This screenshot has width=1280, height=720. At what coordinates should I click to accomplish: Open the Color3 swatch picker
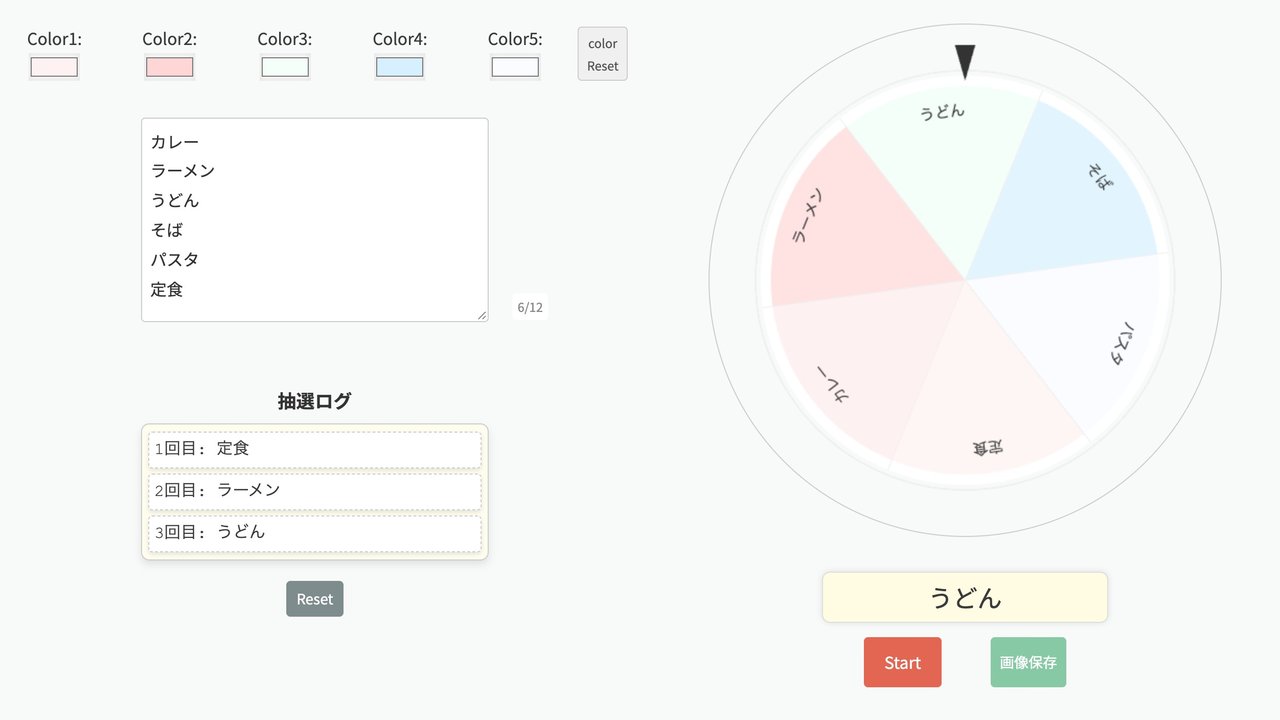point(285,67)
